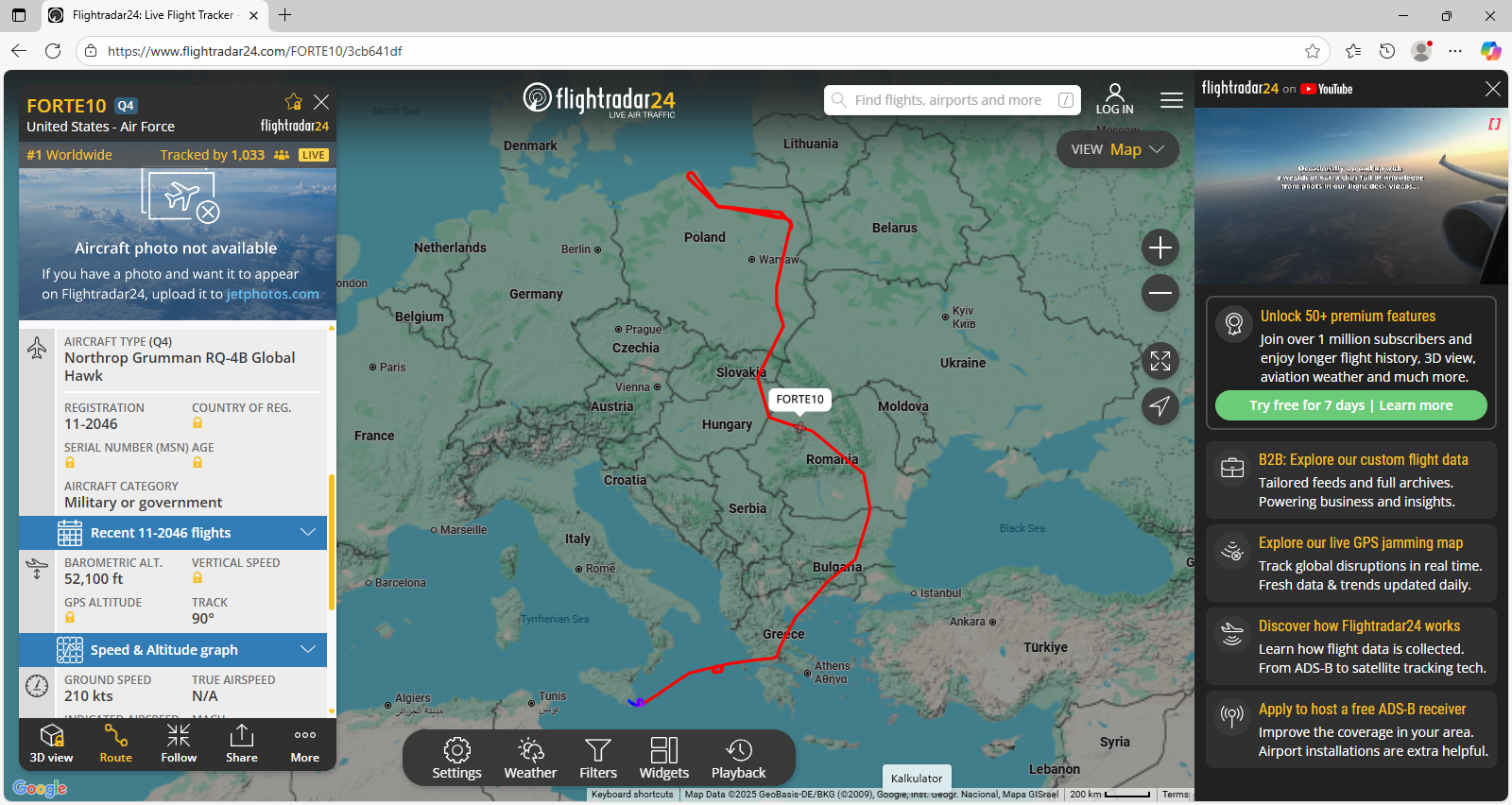Expand Speed & Altitude graph section

coord(173,650)
